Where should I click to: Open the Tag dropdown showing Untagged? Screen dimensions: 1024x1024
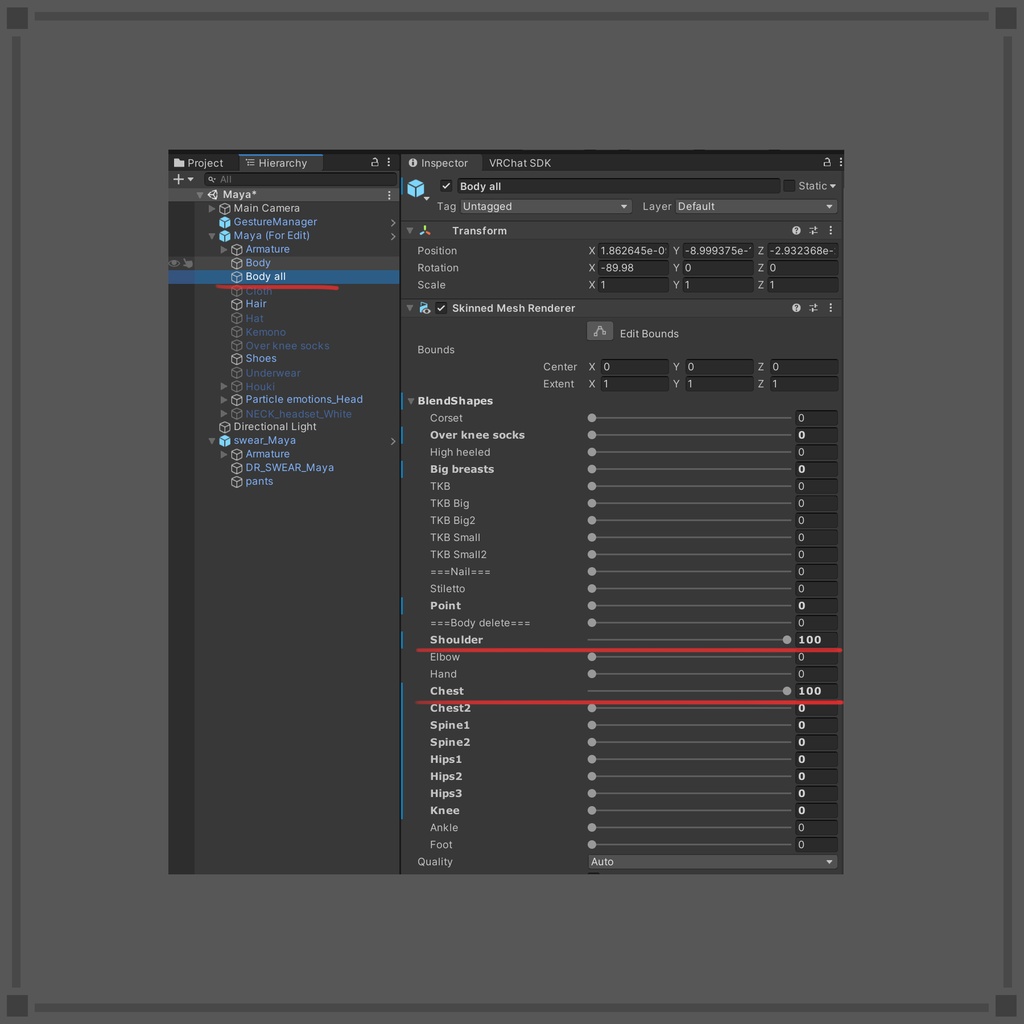(546, 206)
